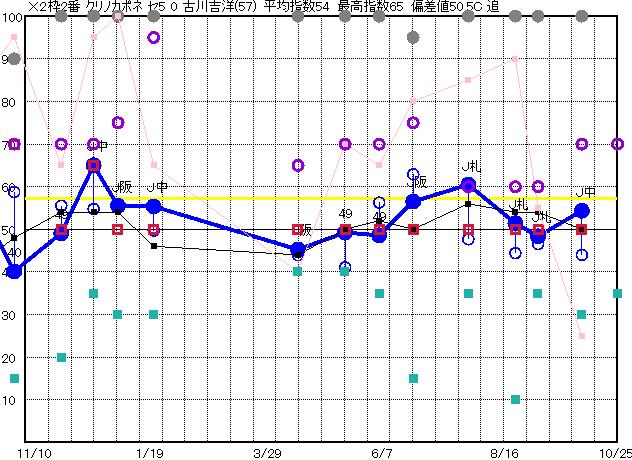Click the 100 label on the y-axis
This screenshot has width=632, height=460.
pyautogui.click(x=12, y=18)
